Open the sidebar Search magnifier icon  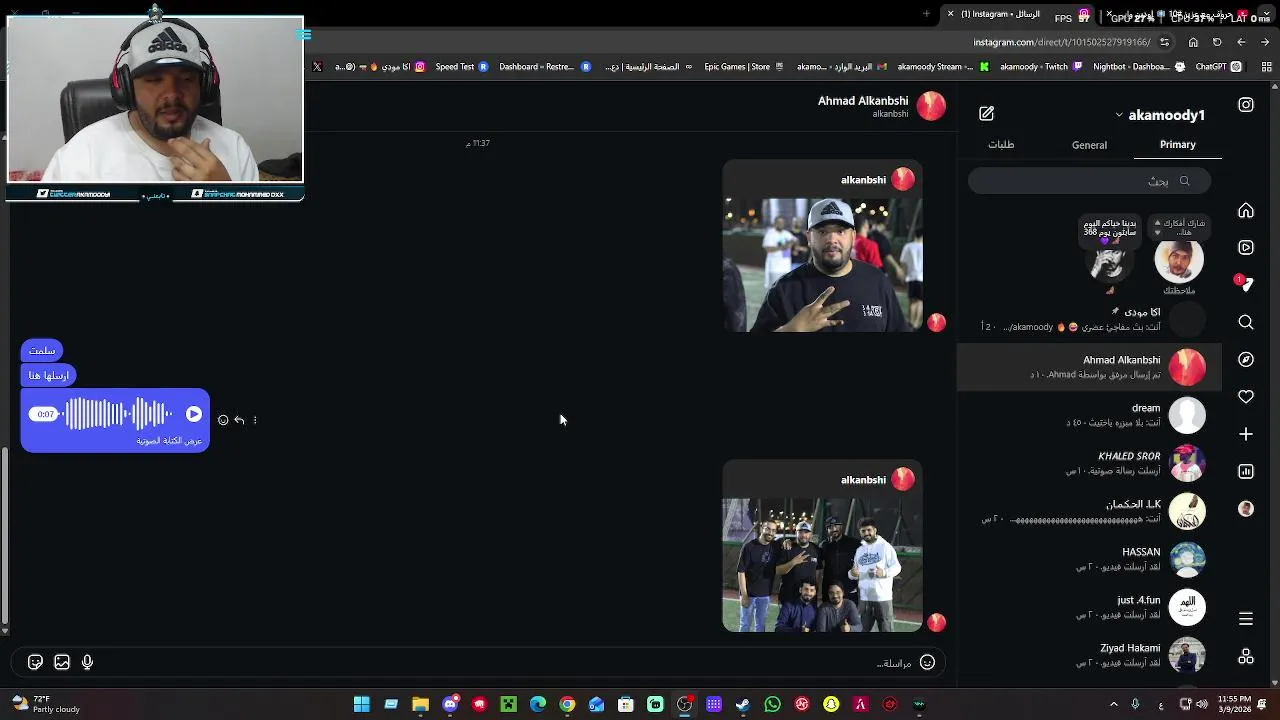(x=1246, y=322)
